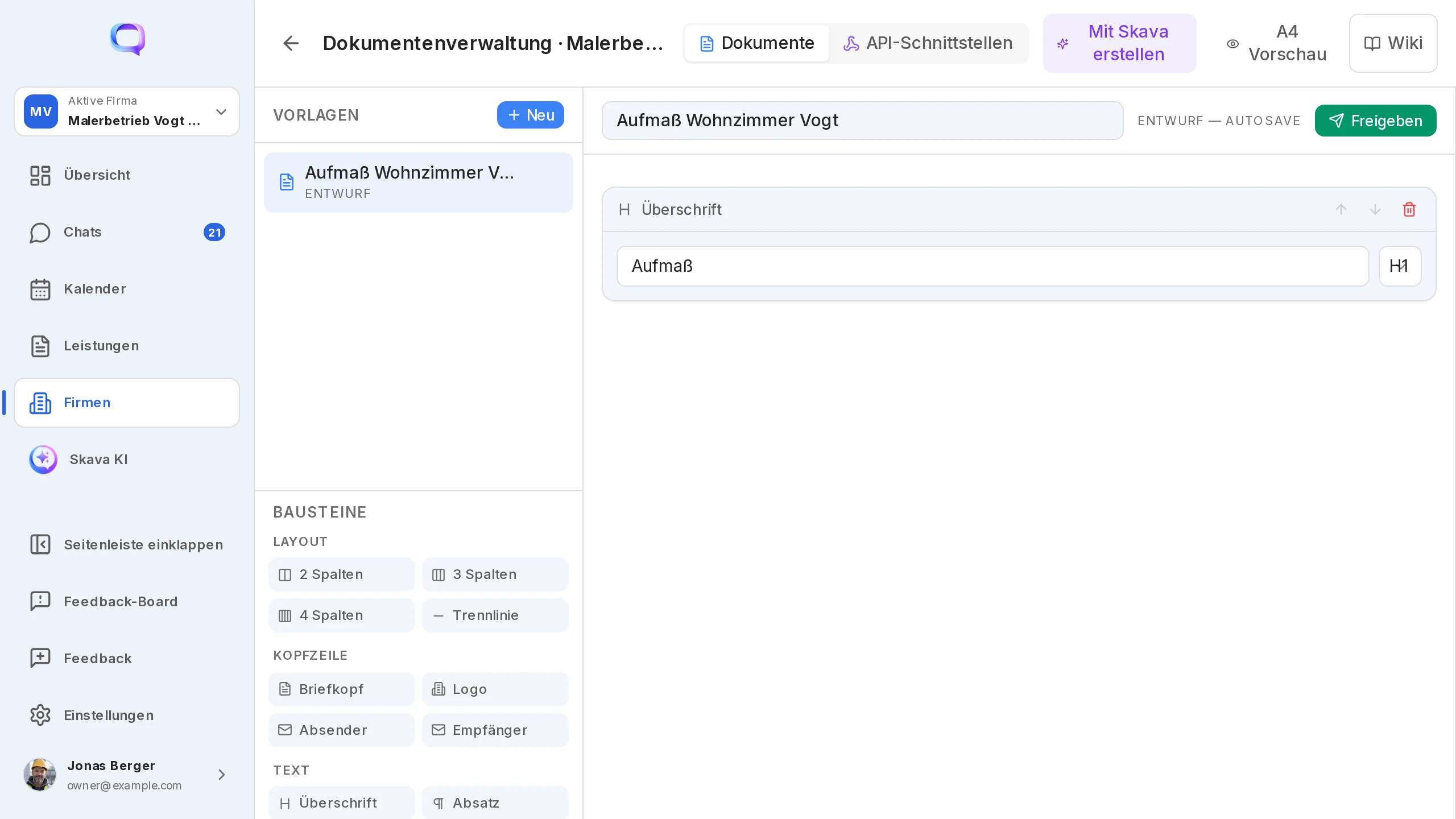Add a 4 Spalten layout block

tap(341, 615)
